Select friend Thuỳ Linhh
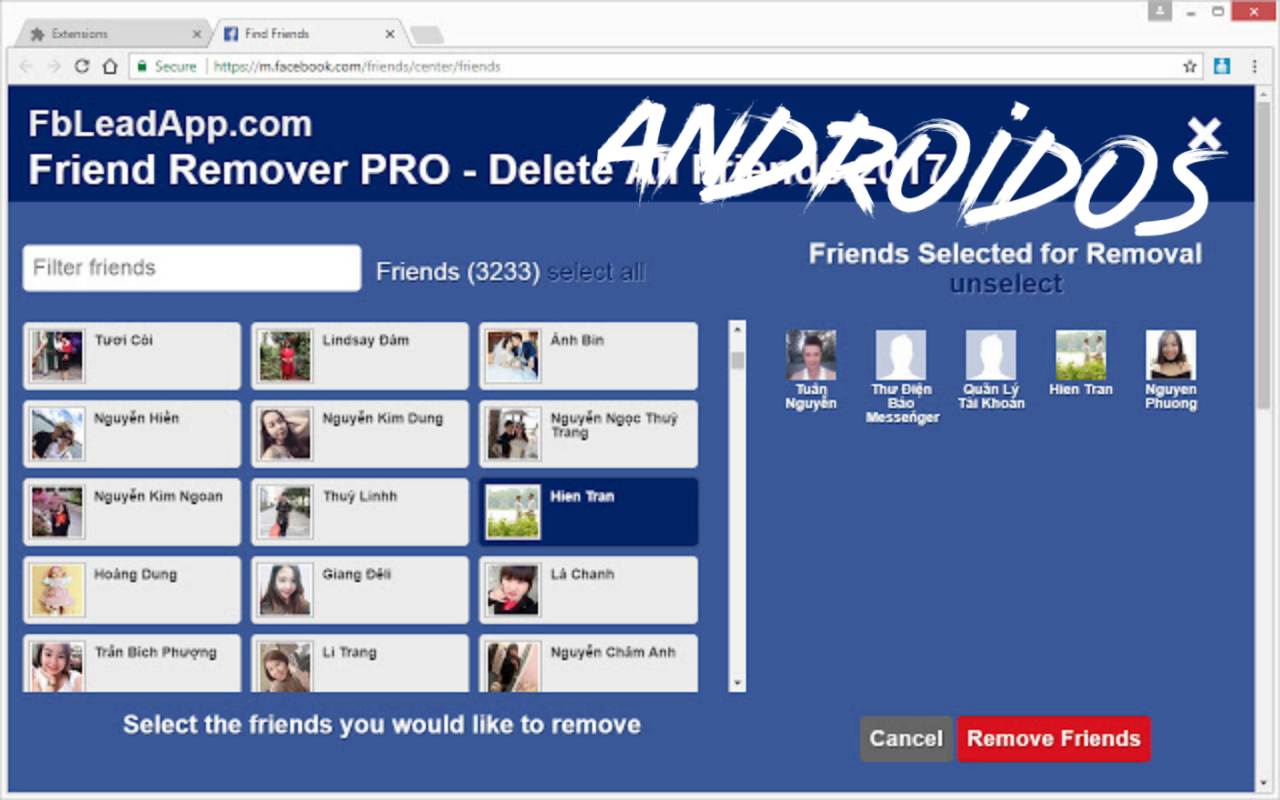 pyautogui.click(x=360, y=512)
